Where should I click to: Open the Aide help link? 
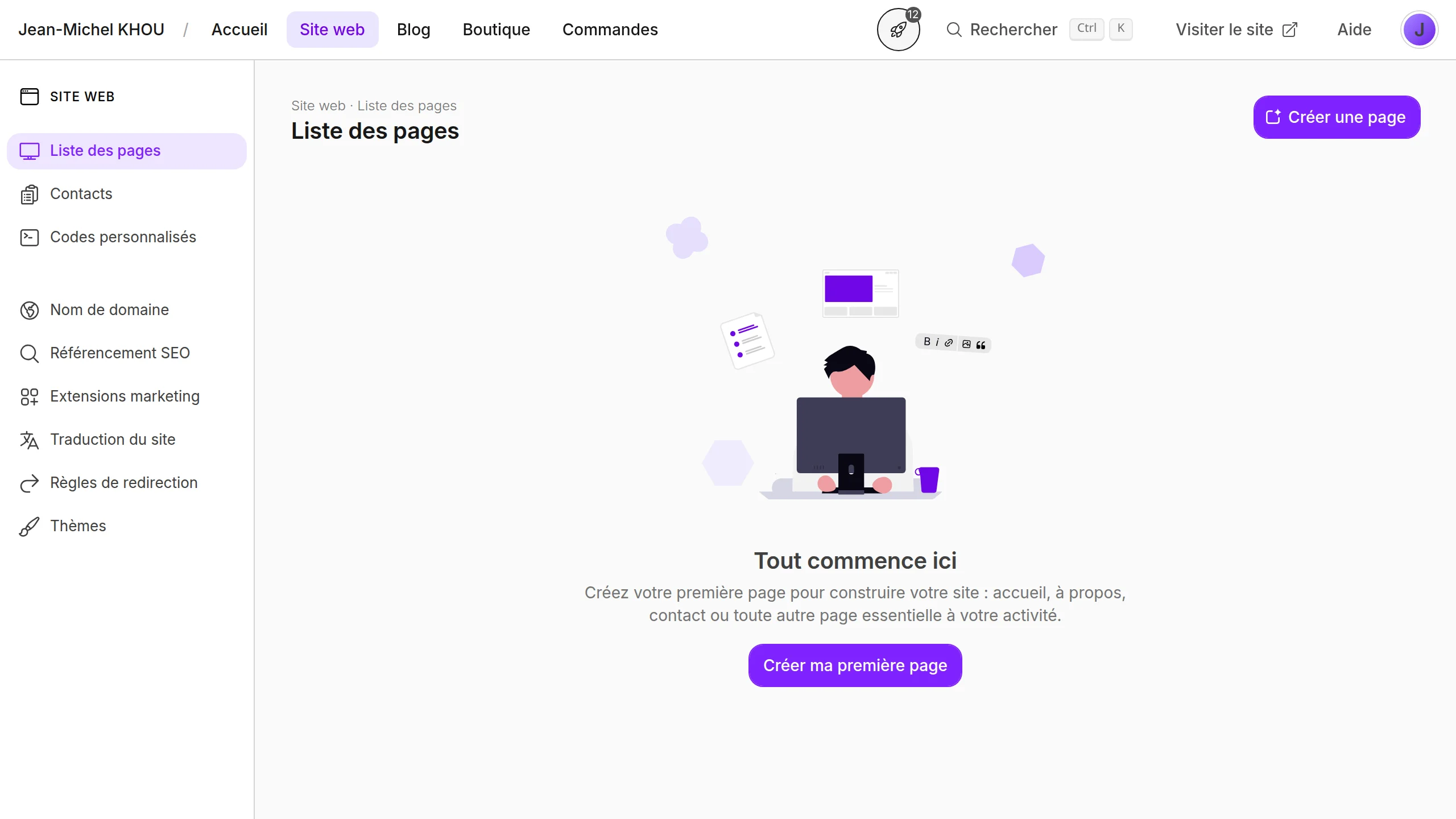1354,30
